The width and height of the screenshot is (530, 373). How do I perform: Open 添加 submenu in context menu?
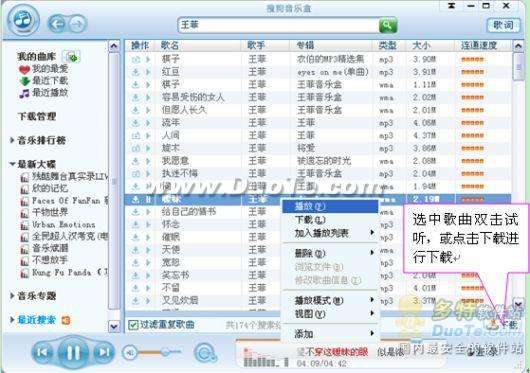[330, 334]
